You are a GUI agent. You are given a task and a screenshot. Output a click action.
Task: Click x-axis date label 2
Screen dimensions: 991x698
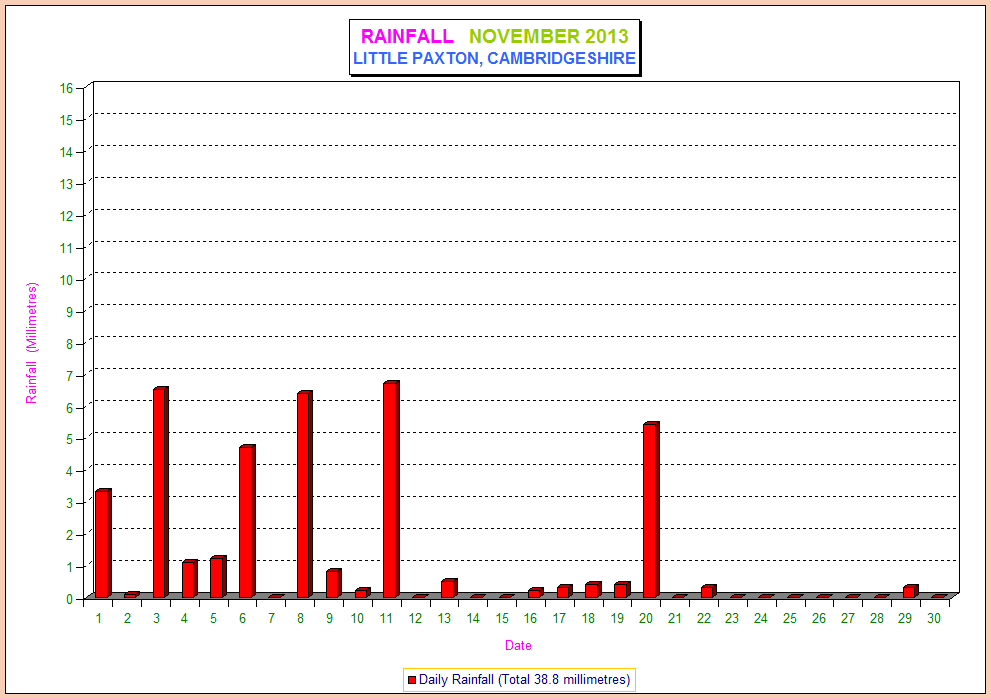pyautogui.click(x=128, y=618)
